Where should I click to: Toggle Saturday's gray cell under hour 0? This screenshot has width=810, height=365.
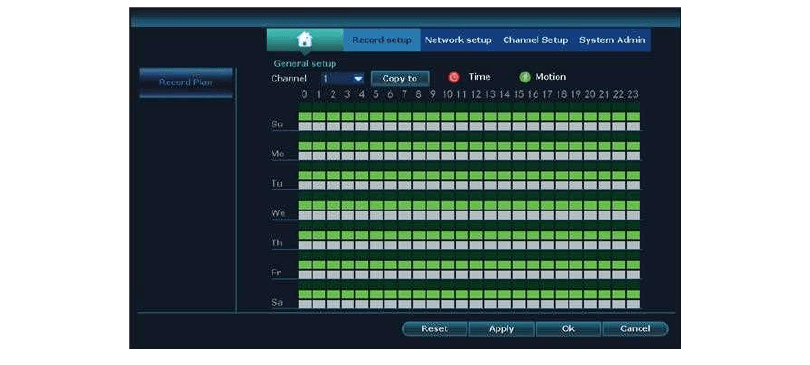[x=305, y=304]
